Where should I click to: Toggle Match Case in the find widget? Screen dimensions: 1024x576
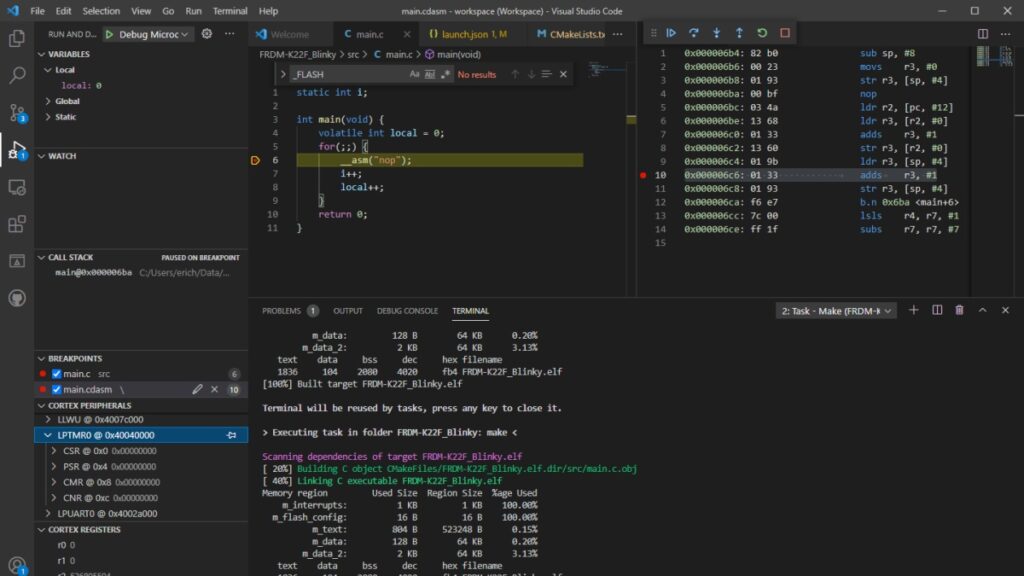[x=415, y=74]
